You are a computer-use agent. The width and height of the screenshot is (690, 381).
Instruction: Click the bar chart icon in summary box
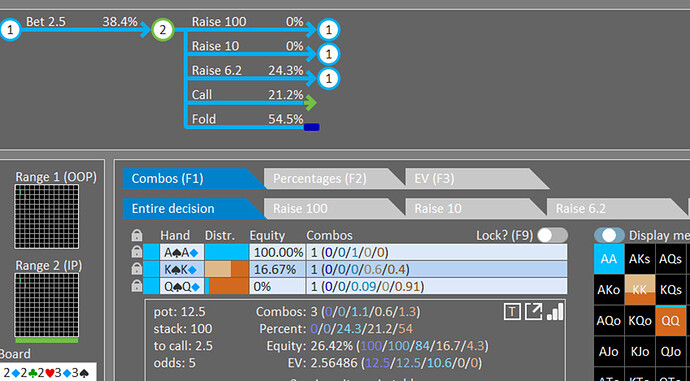pos(555,311)
